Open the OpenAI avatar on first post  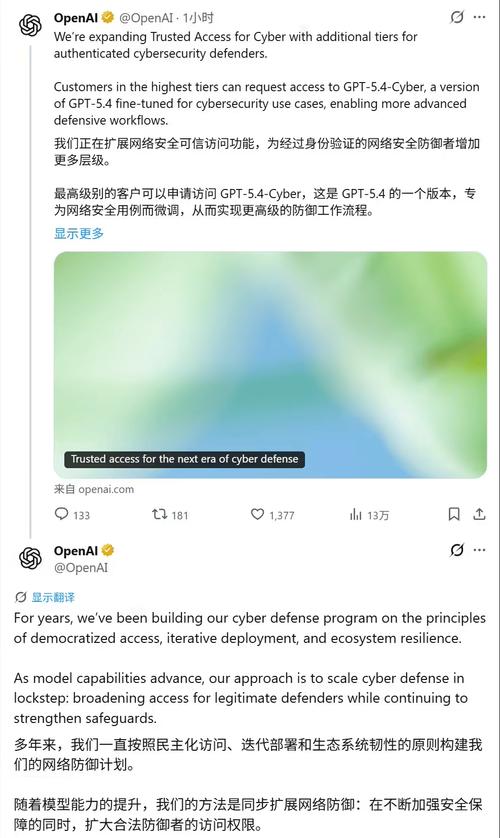pyautogui.click(x=30, y=25)
